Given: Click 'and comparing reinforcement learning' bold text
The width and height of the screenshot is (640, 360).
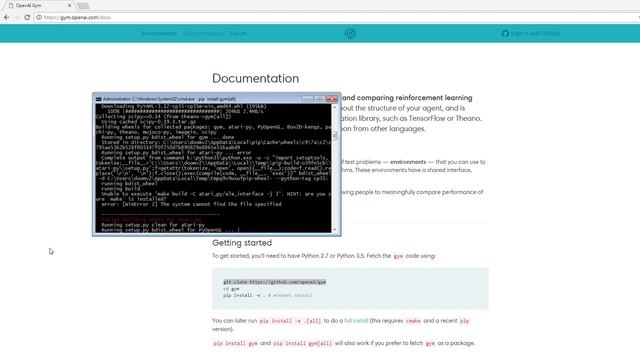Looking at the screenshot, I should point(407,98).
